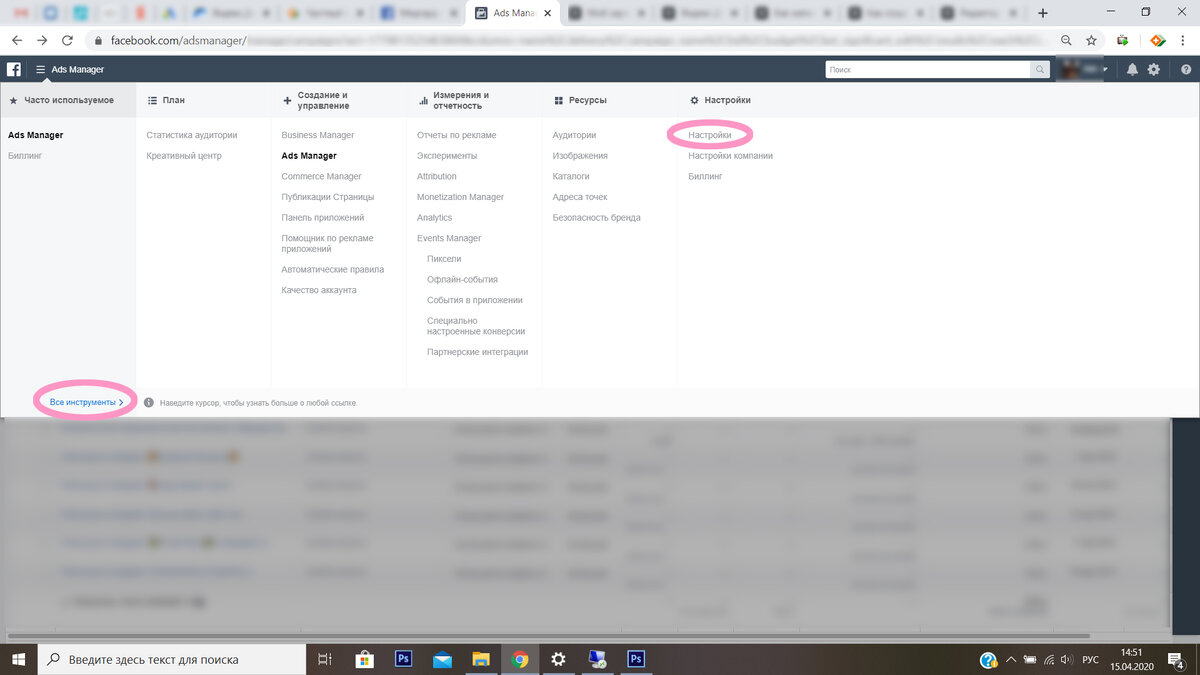Click the Facebook logo icon
Image resolution: width=1200 pixels, height=675 pixels.
[x=14, y=69]
